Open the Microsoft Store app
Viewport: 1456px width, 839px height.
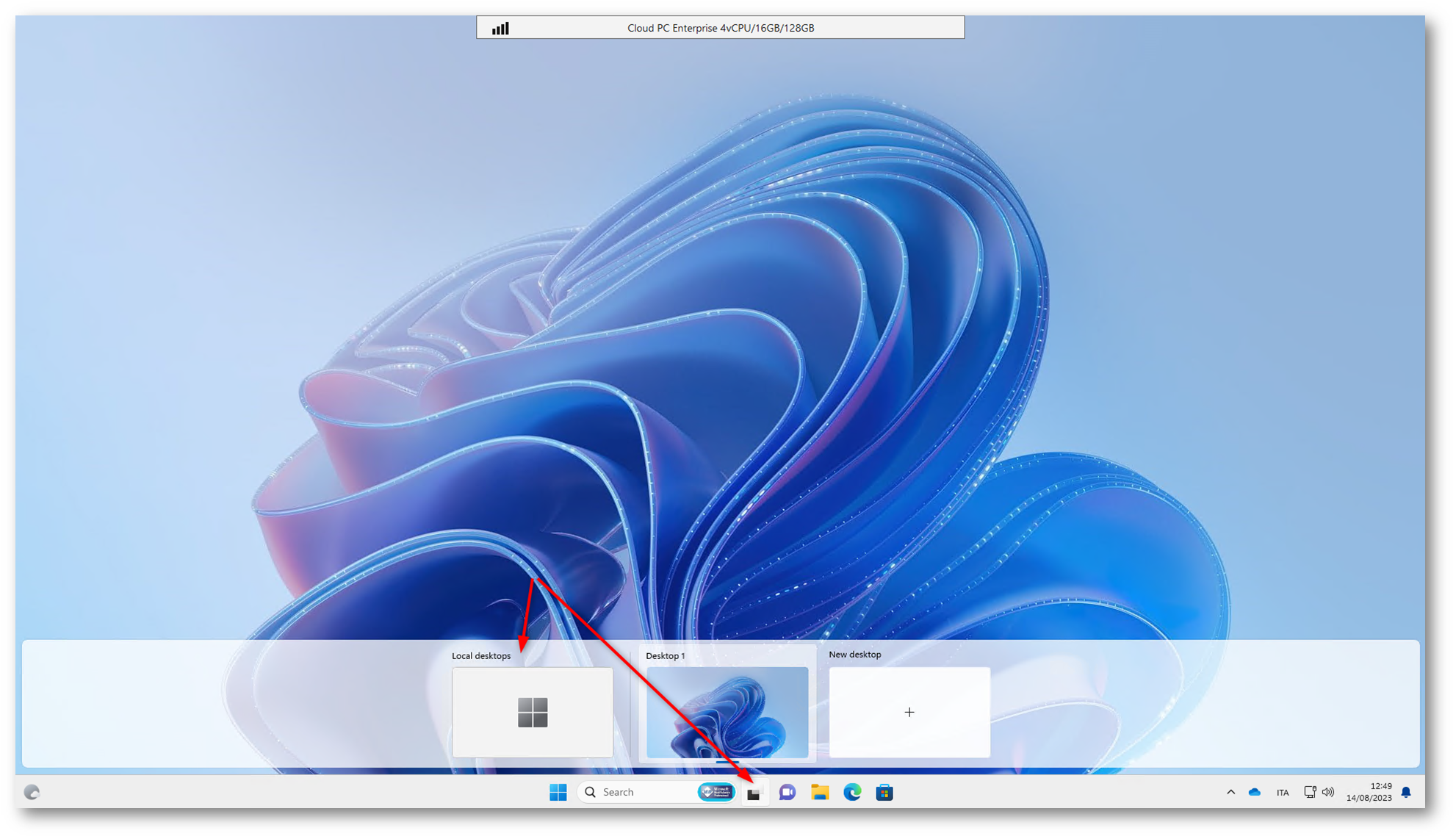click(884, 792)
